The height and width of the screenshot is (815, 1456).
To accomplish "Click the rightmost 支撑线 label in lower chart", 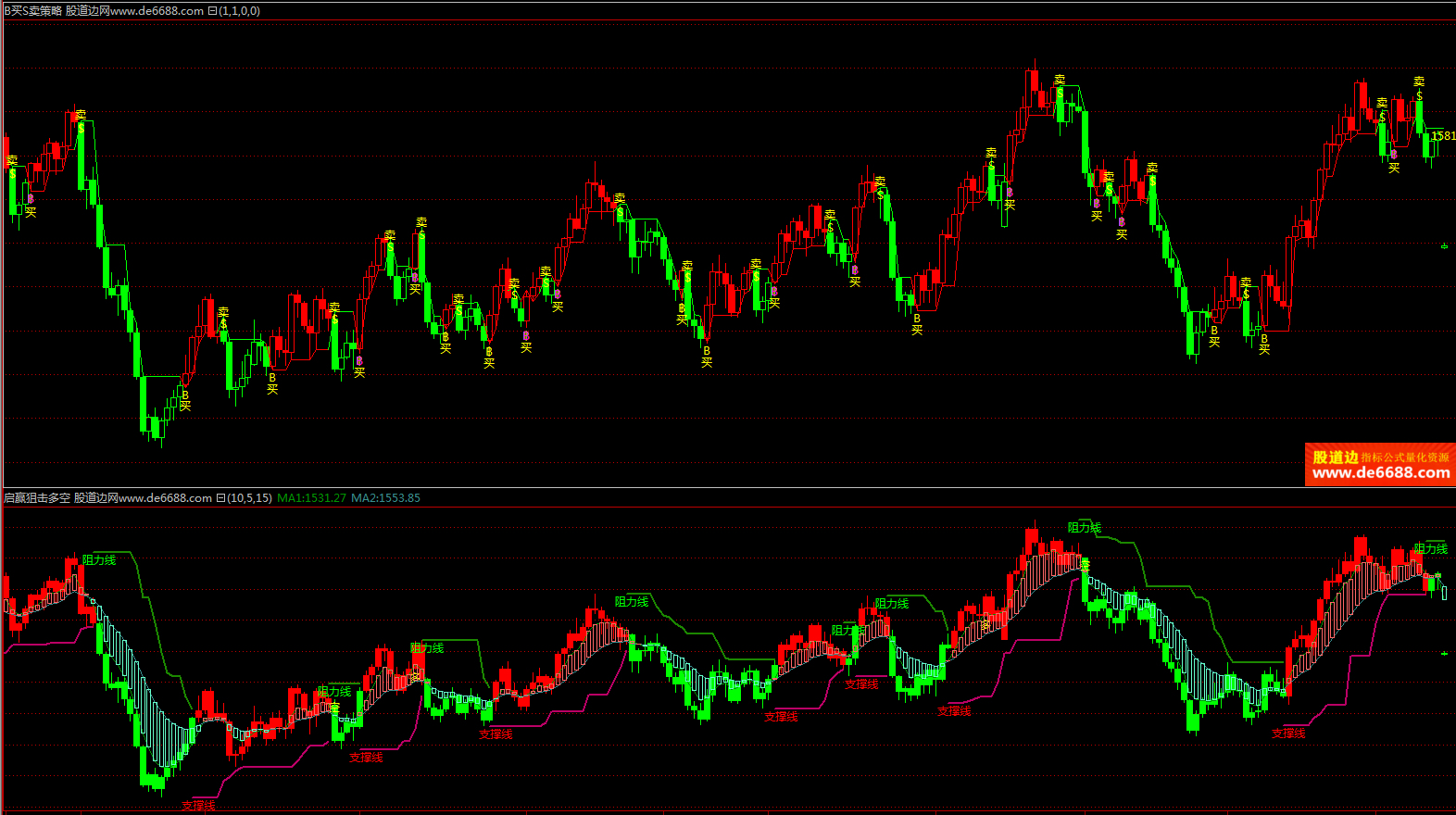I will pos(1288,733).
